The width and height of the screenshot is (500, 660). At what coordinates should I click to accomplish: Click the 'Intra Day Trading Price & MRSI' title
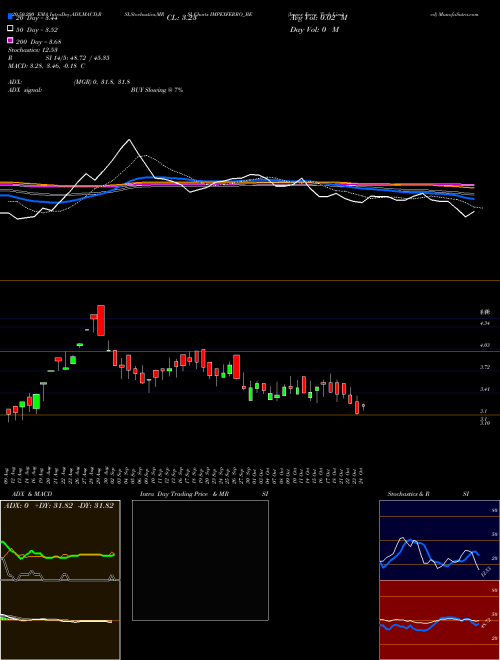pos(204,494)
